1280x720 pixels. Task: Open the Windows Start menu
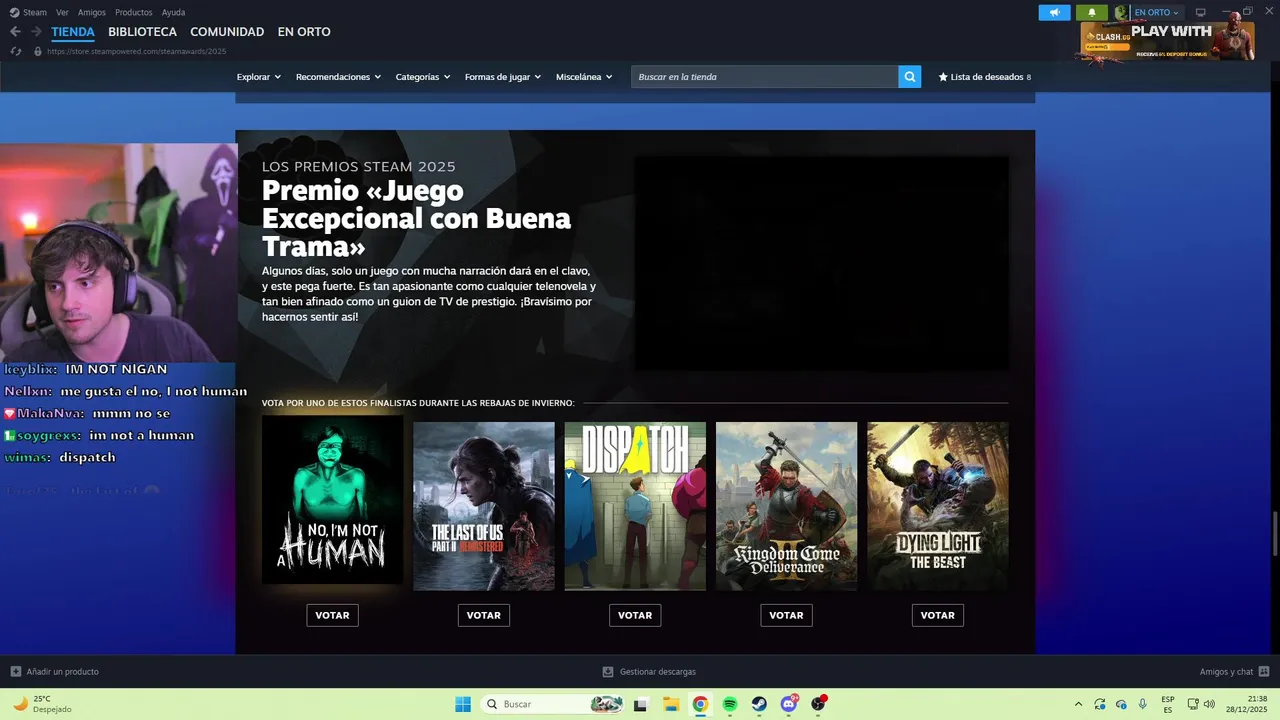463,704
